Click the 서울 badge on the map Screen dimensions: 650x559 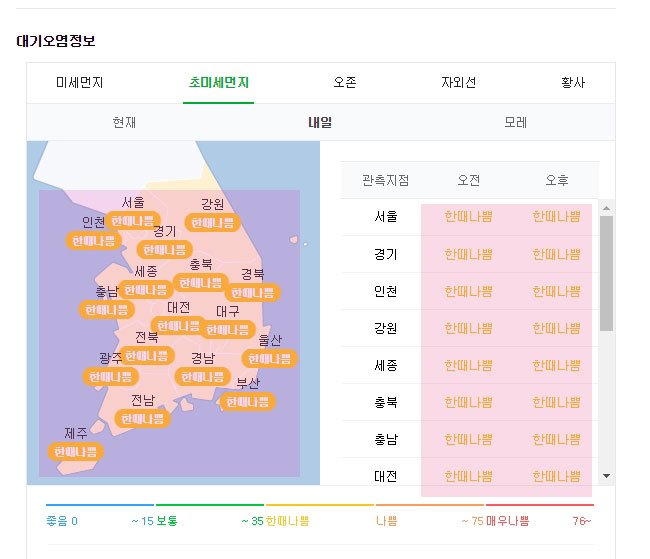133,220
